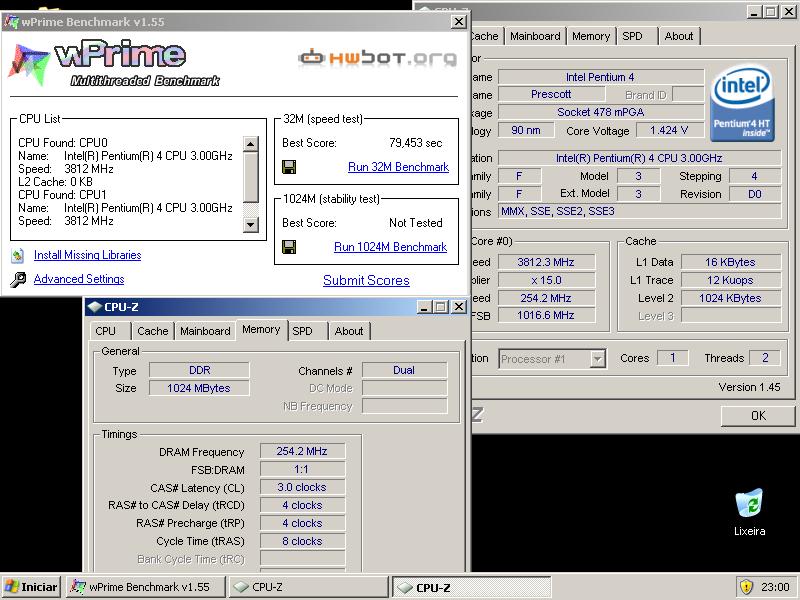Screen dimensions: 800x600
Task: Click the first CPU-Z taskbar button
Action: tap(308, 587)
